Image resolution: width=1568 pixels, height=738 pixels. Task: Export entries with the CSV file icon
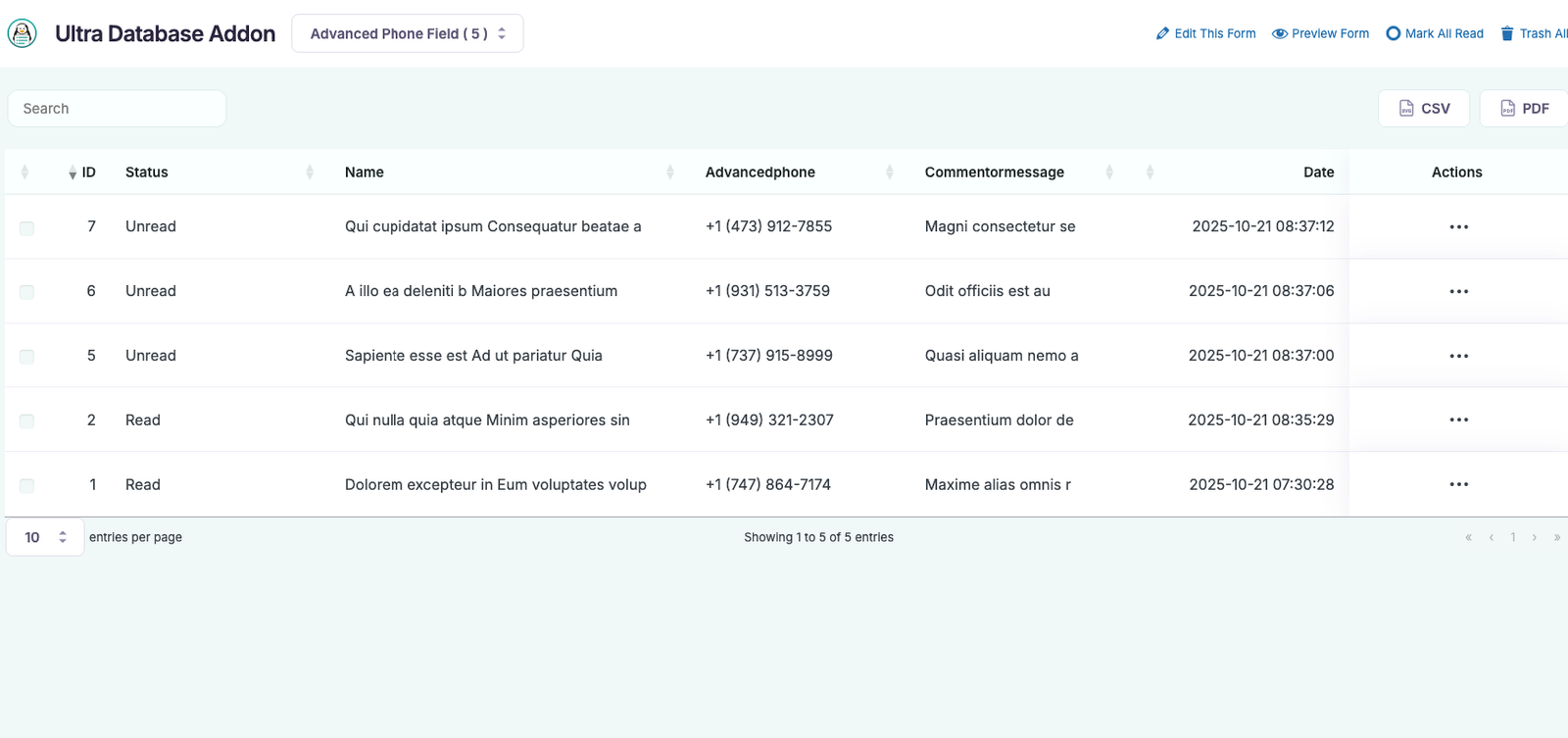pos(1406,108)
